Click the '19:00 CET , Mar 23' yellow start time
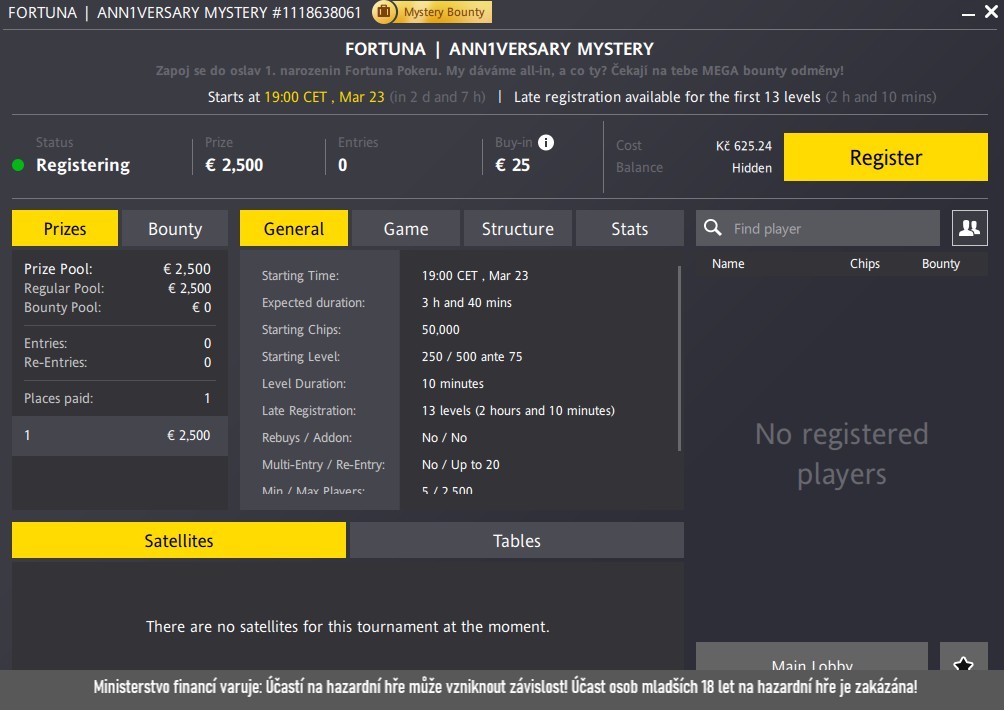This screenshot has width=1004, height=710. point(325,97)
